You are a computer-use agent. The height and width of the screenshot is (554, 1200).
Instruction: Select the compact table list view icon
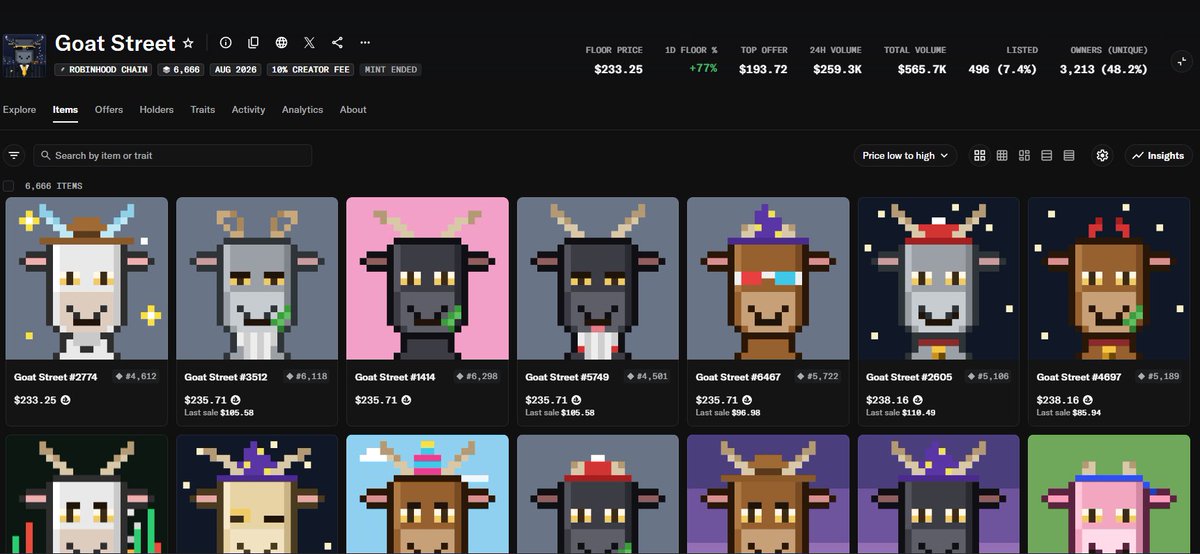pyautogui.click(x=1069, y=156)
